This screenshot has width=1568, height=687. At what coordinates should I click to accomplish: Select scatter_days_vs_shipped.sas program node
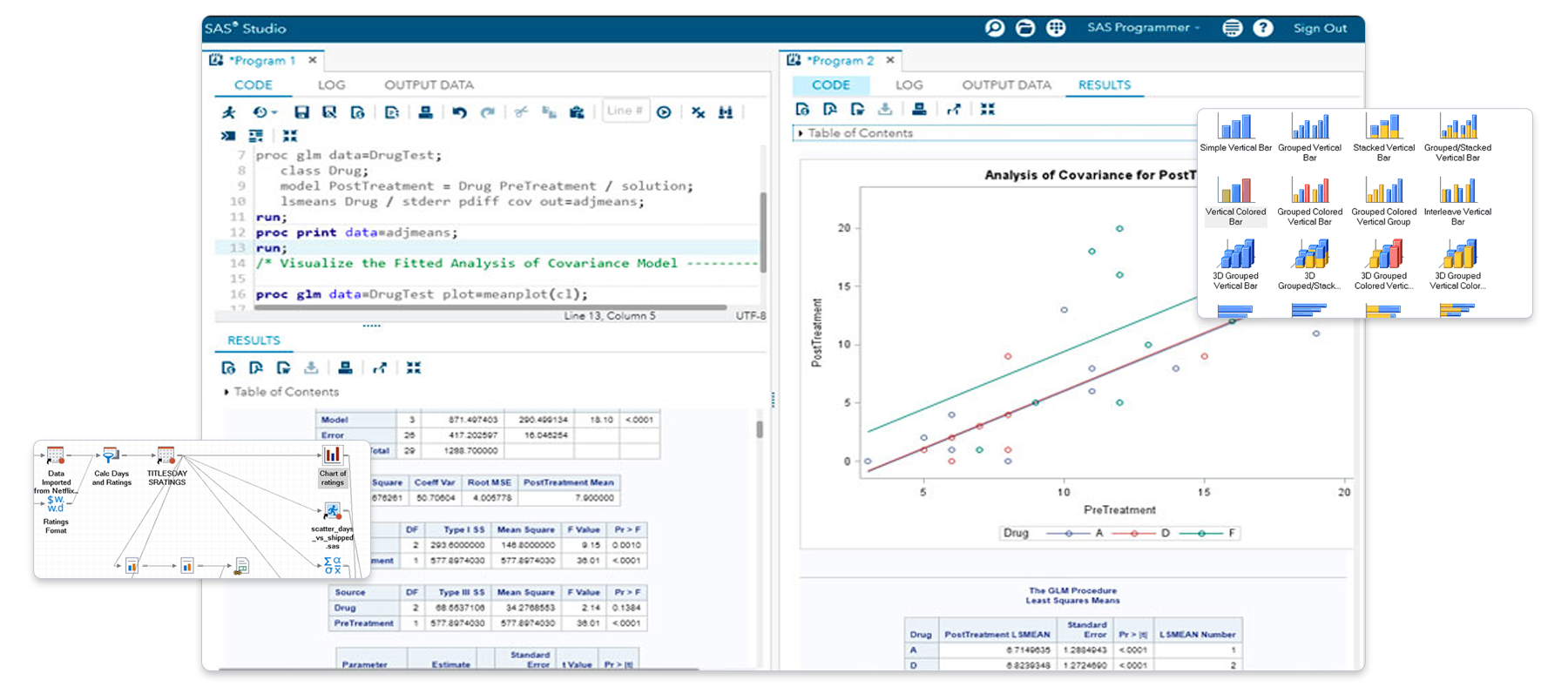tap(333, 526)
